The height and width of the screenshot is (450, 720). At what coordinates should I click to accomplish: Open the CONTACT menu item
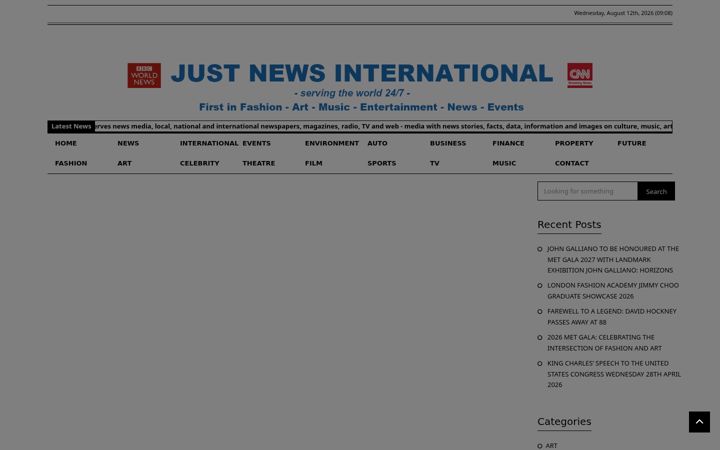coord(571,163)
